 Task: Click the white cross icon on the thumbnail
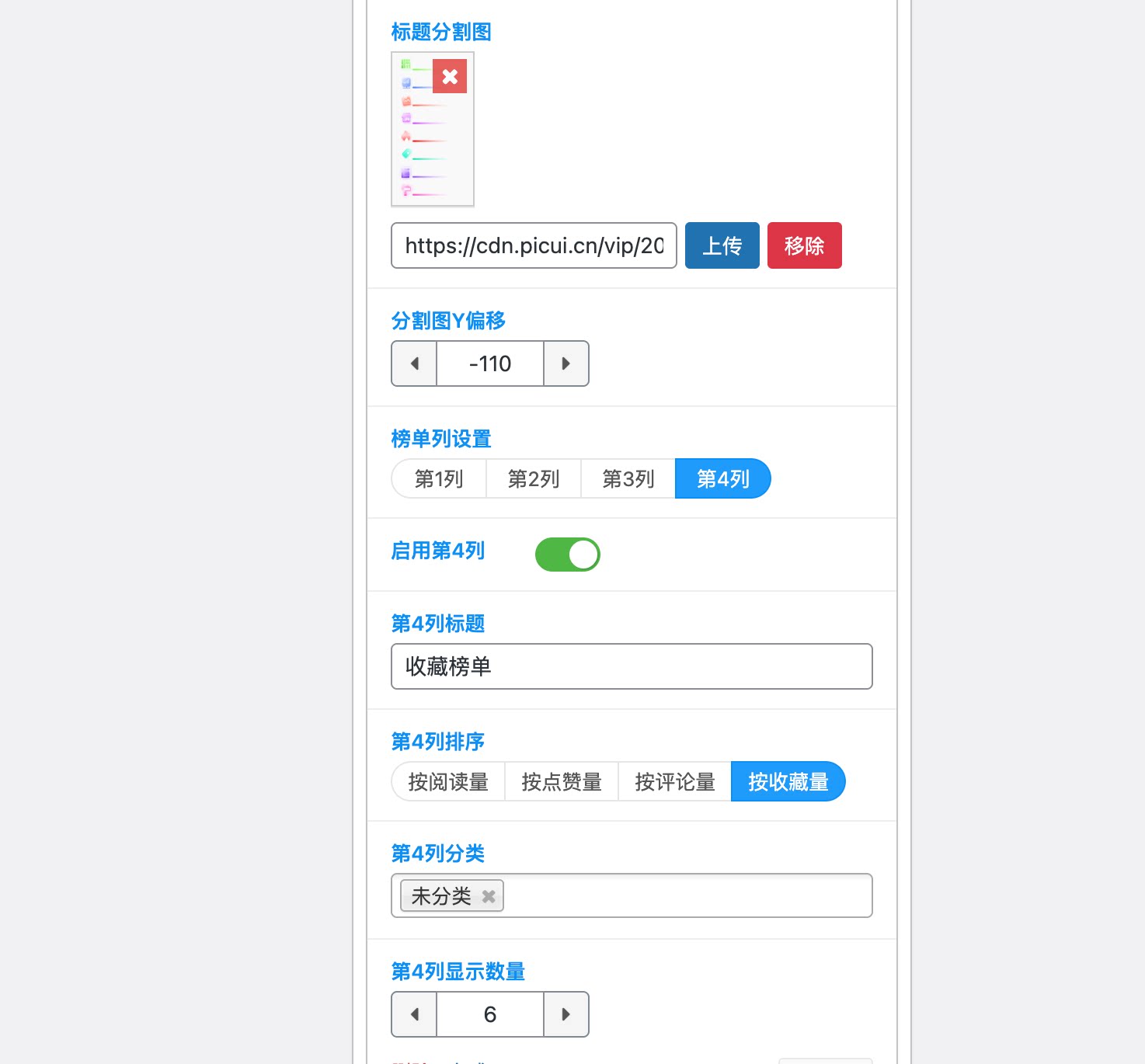click(x=449, y=77)
